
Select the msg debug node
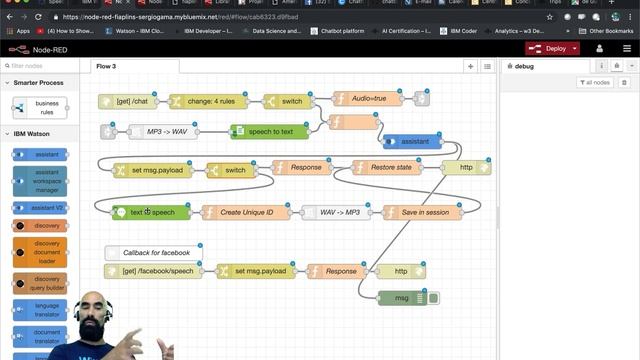pos(402,298)
